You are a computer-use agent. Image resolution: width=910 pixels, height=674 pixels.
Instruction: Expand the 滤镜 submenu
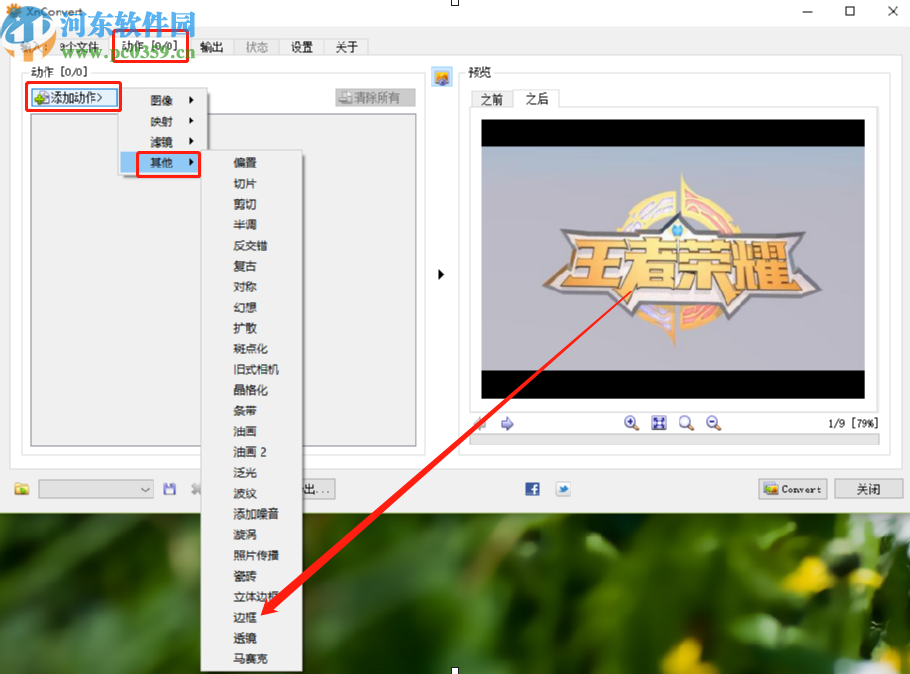(x=163, y=141)
